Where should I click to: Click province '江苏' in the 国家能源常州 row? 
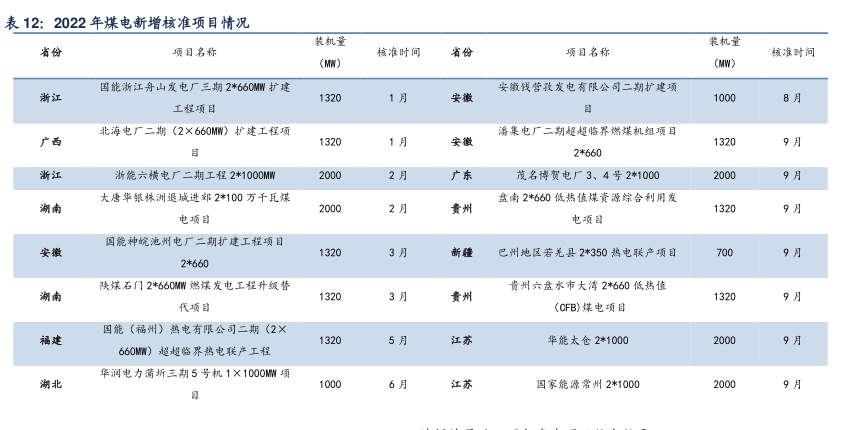coord(462,384)
